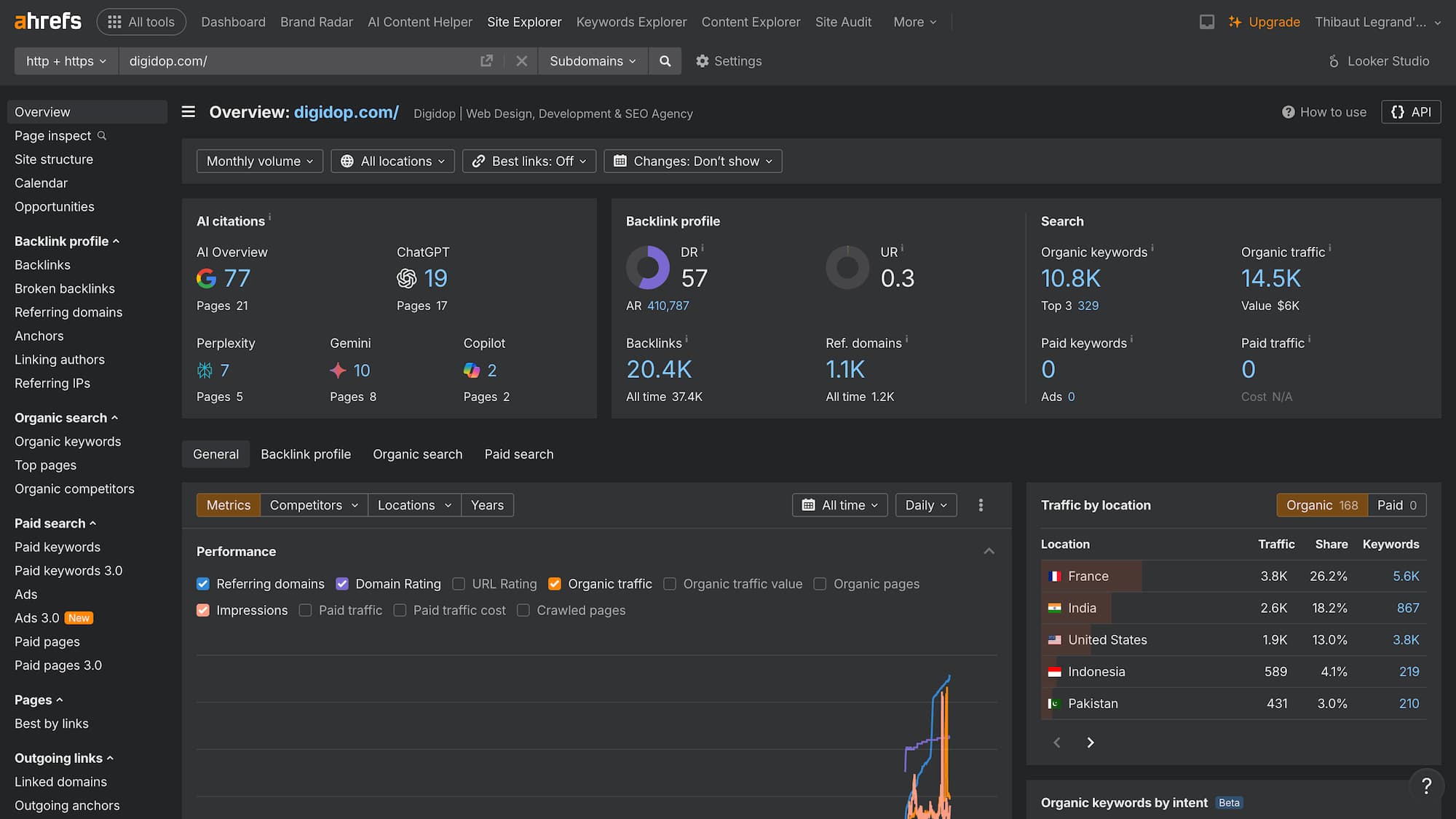The height and width of the screenshot is (819, 1456).
Task: Switch to the Paid search tab
Action: 519,454
